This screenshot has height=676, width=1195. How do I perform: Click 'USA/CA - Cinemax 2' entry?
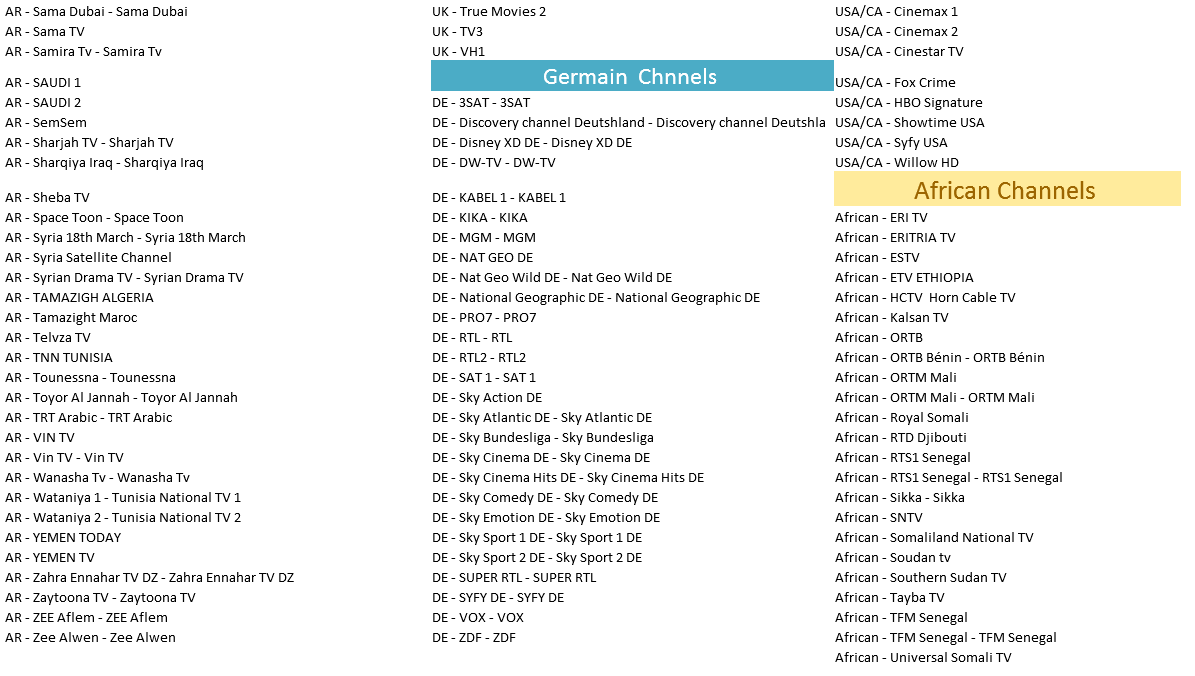(x=897, y=31)
